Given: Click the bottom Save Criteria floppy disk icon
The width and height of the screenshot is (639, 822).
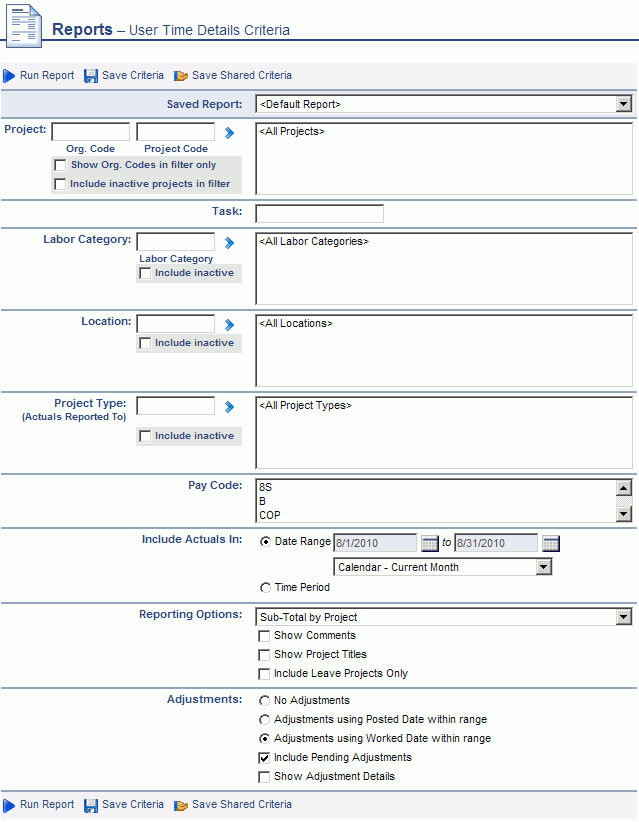Looking at the screenshot, I should click(x=91, y=805).
